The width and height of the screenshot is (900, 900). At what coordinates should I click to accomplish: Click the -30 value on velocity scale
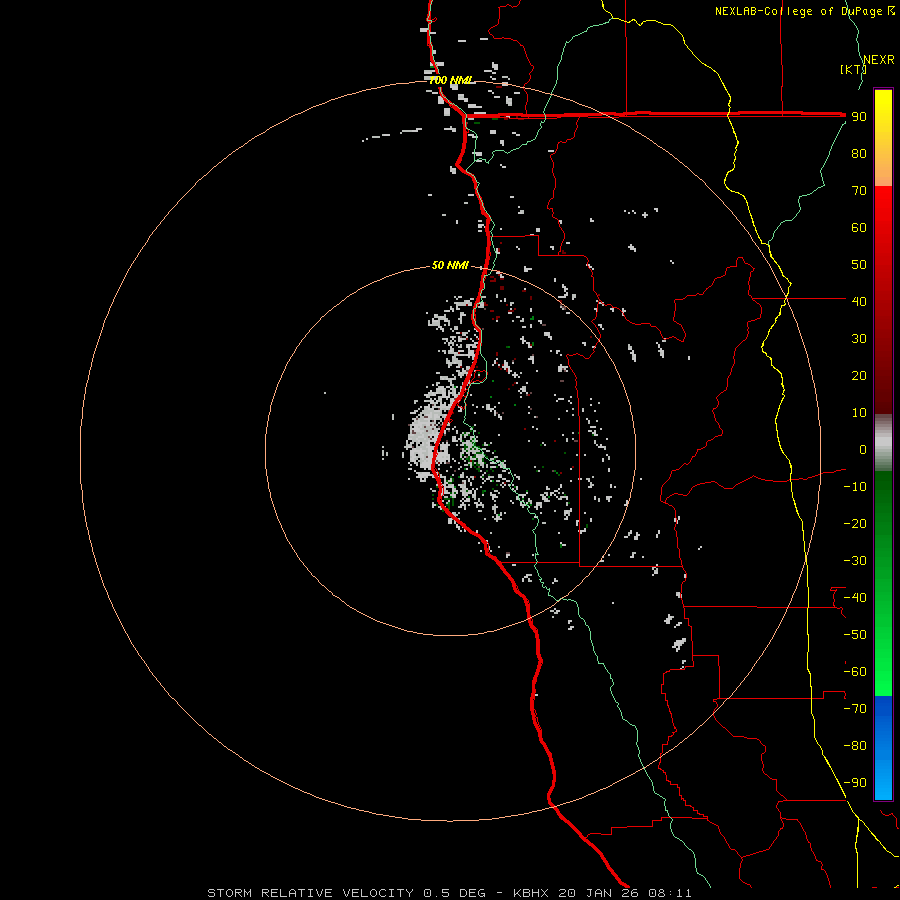tap(855, 561)
